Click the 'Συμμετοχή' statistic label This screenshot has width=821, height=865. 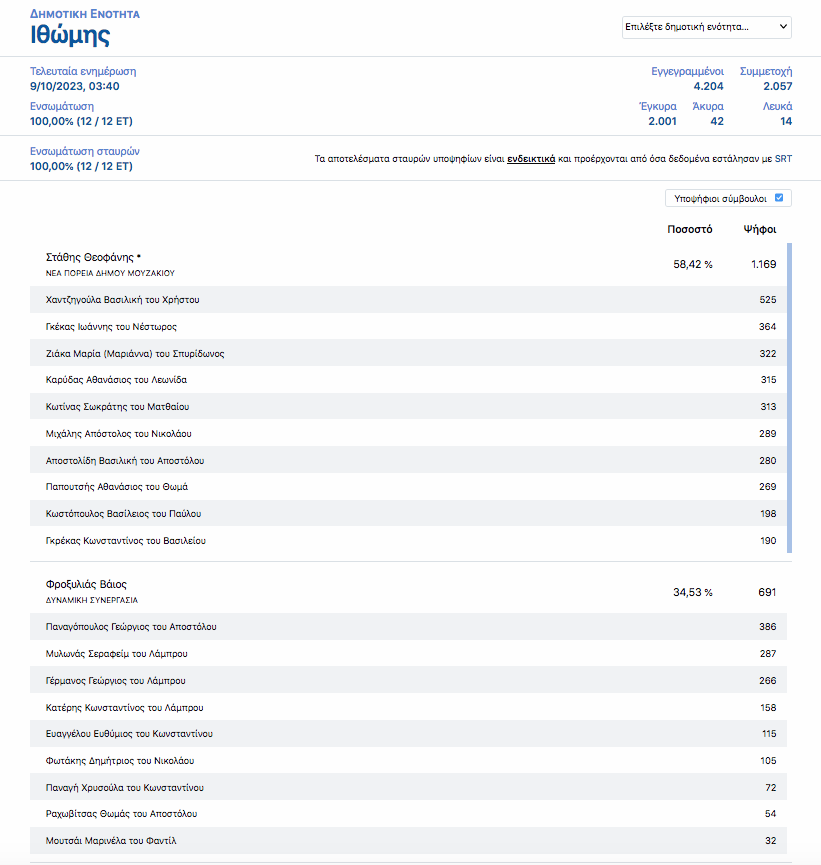click(765, 72)
